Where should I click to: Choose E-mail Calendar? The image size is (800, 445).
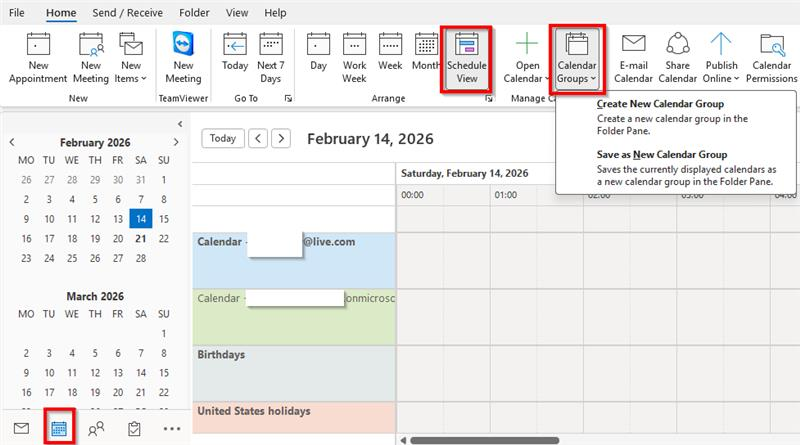coord(633,57)
